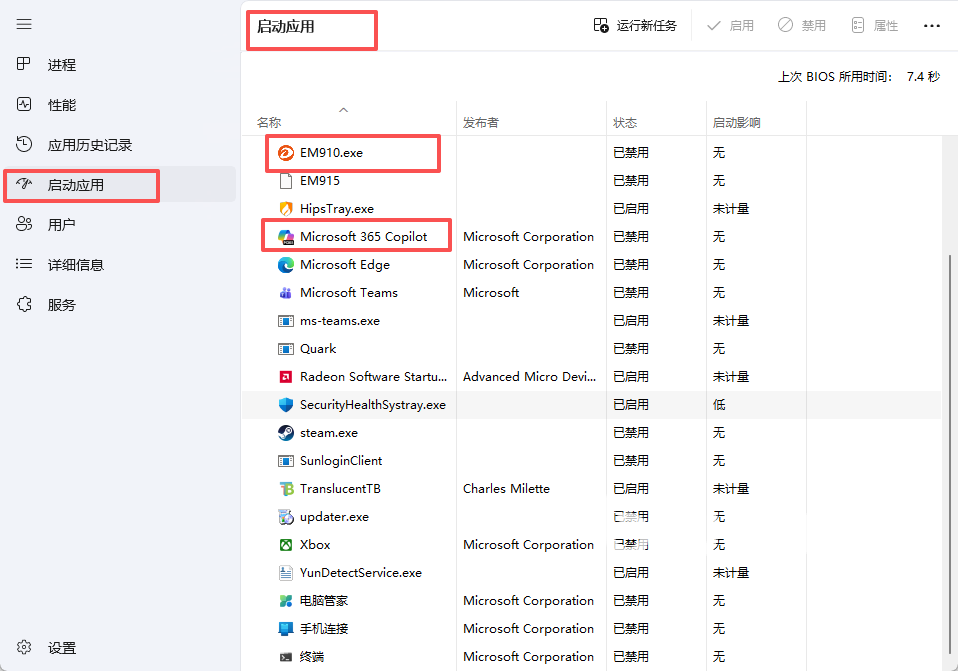Click the Xbox app icon
Image resolution: width=958 pixels, height=671 pixels.
(285, 545)
